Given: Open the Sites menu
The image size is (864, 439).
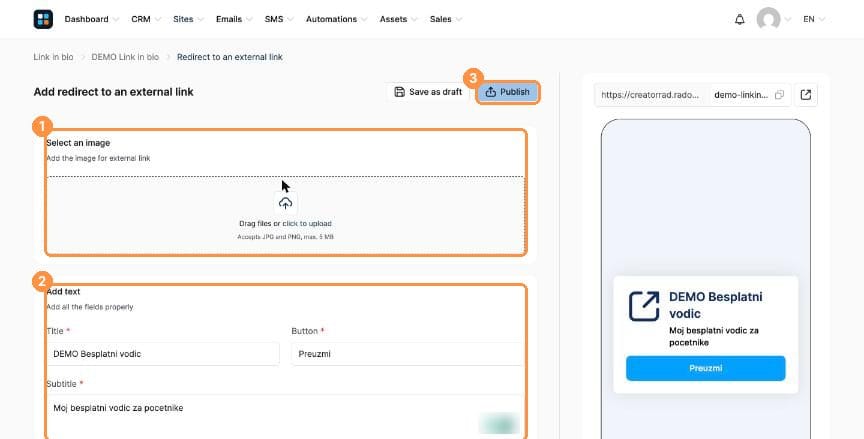Looking at the screenshot, I should pos(188,19).
